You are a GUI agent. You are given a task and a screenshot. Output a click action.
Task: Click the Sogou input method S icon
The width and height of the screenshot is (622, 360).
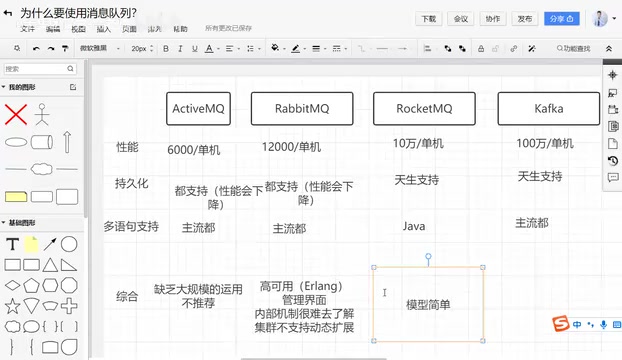click(561, 324)
